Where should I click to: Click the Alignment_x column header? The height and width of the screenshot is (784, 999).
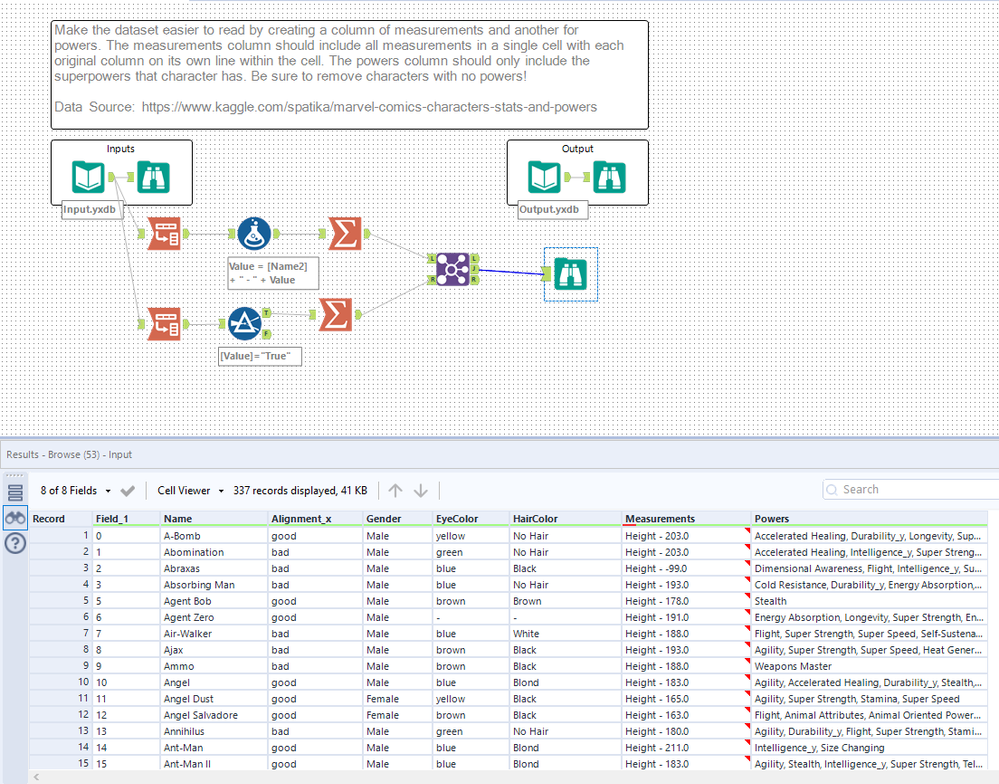[315, 518]
